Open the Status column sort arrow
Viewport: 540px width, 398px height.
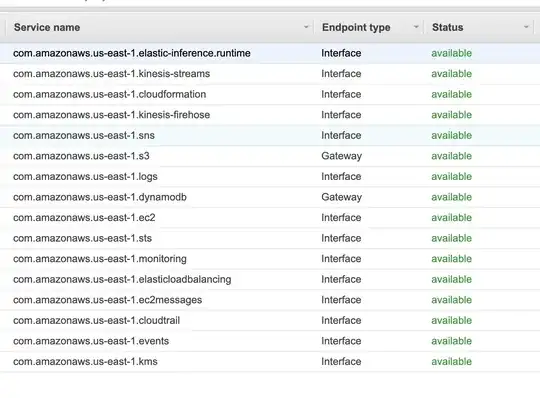[x=526, y=27]
